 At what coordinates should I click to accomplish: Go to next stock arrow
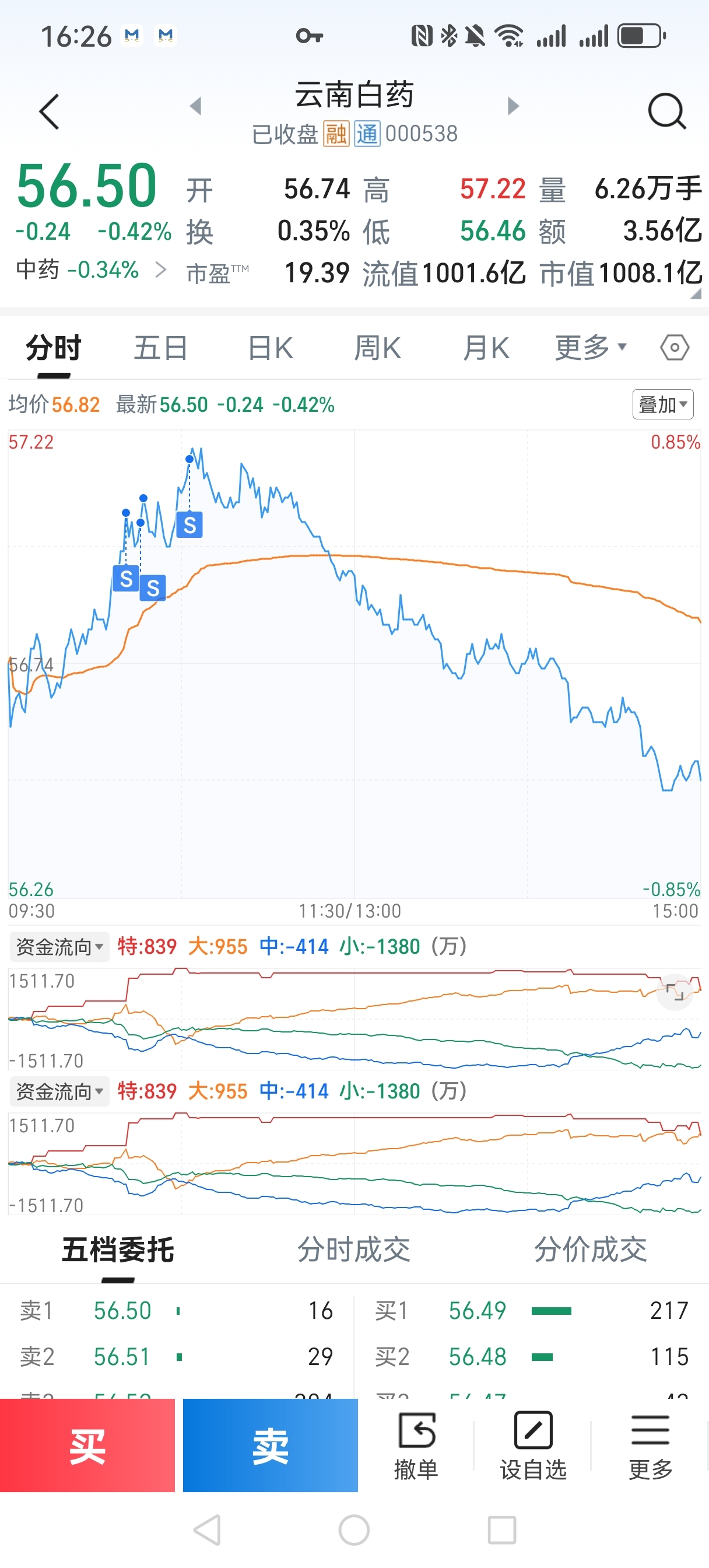[513, 106]
